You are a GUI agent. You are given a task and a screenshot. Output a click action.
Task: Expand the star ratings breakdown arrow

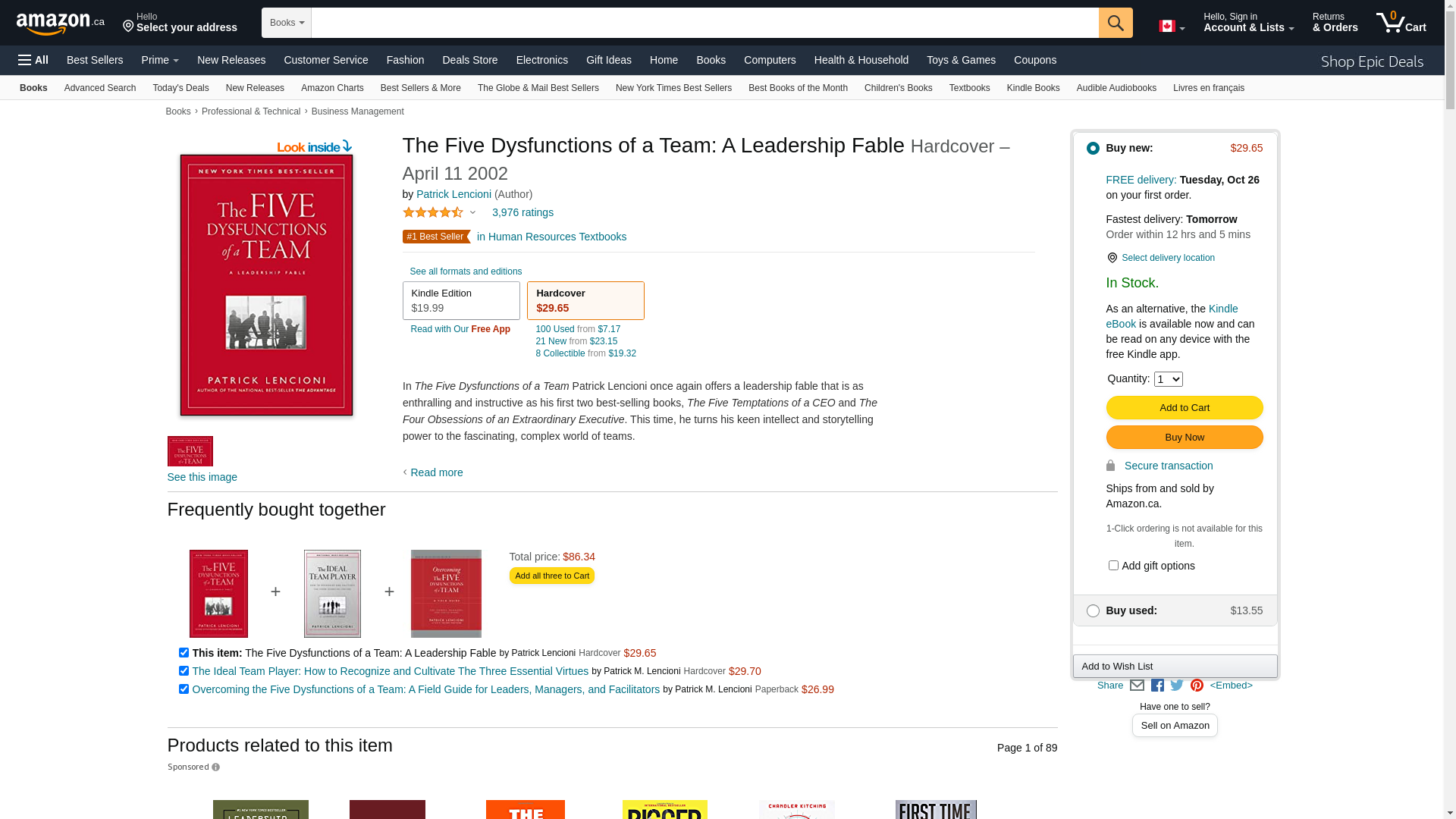click(472, 213)
